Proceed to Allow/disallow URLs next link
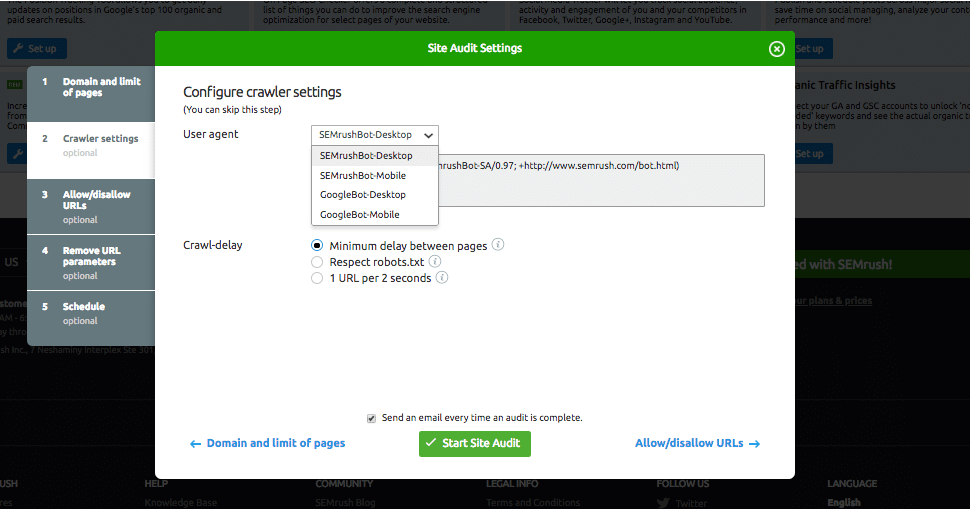 pyautogui.click(x=697, y=443)
